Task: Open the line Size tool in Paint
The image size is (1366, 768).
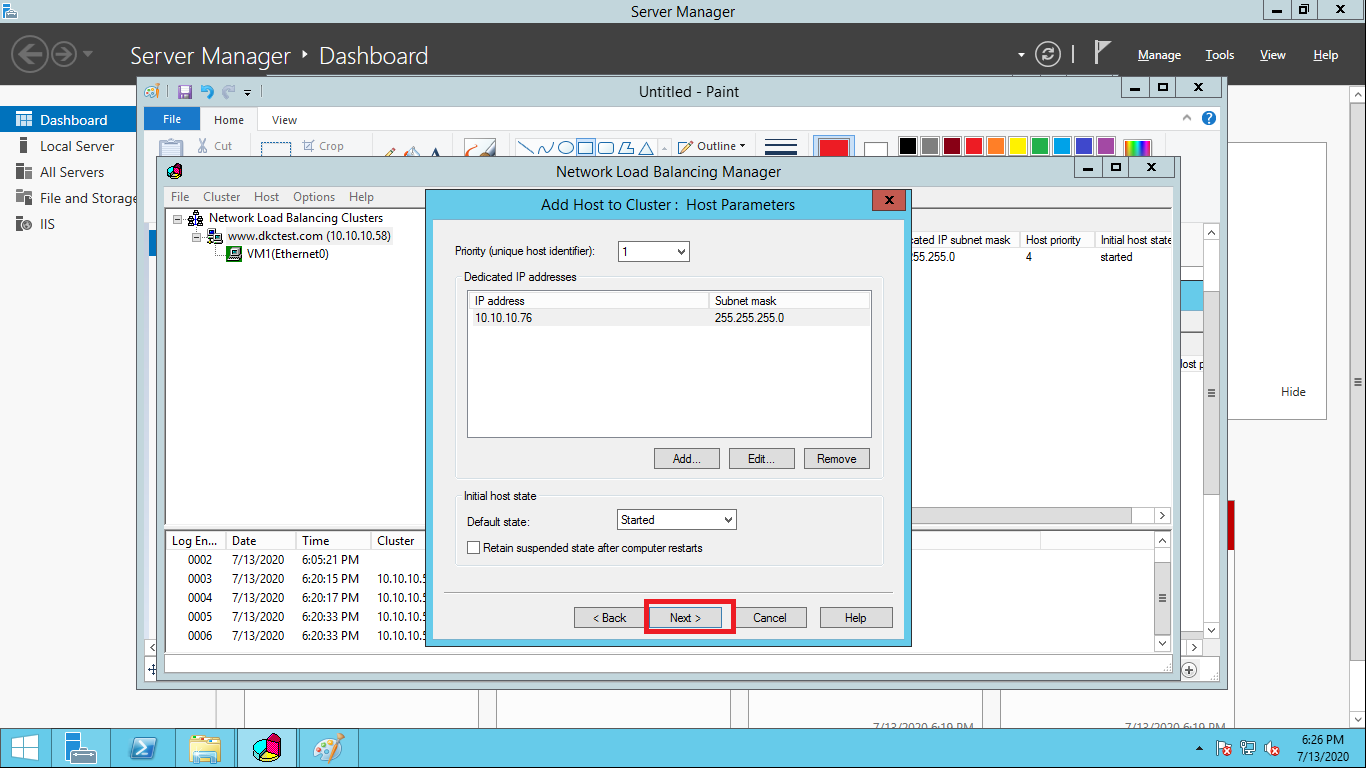Action: tap(780, 146)
